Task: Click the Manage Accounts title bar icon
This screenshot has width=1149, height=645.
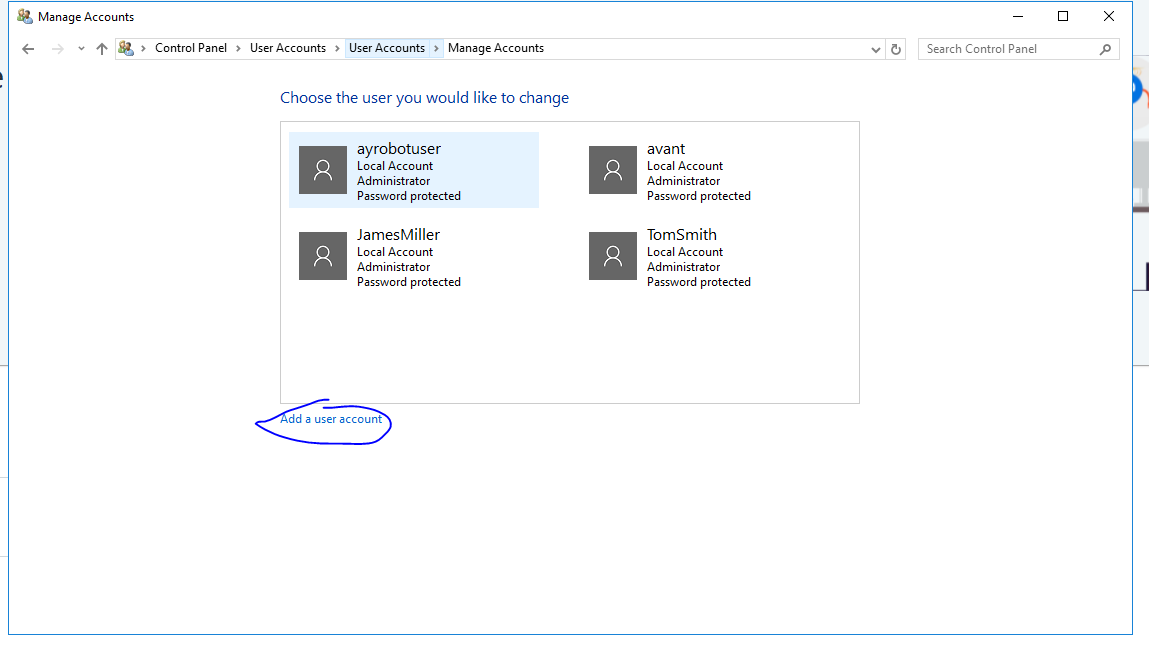Action: click(x=25, y=16)
